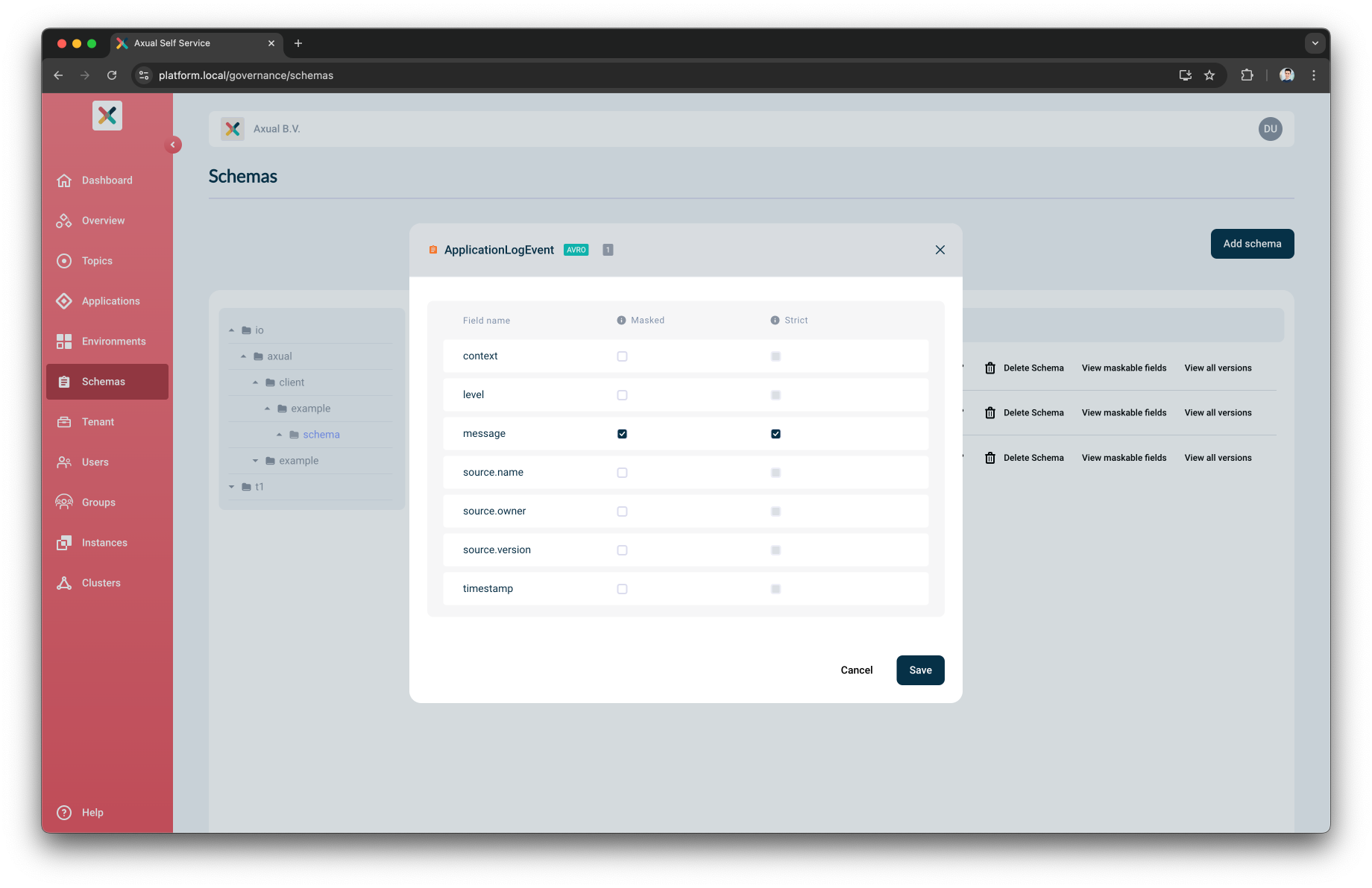Screen dimensions: 1372x888
Task: Click the version 1 badge in dialog header
Action: (608, 250)
